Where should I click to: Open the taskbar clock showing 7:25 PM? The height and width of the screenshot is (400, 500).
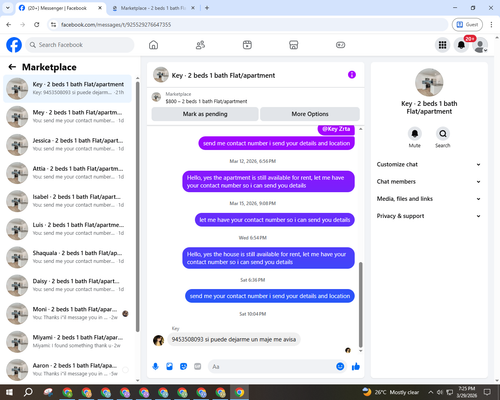[x=466, y=392]
